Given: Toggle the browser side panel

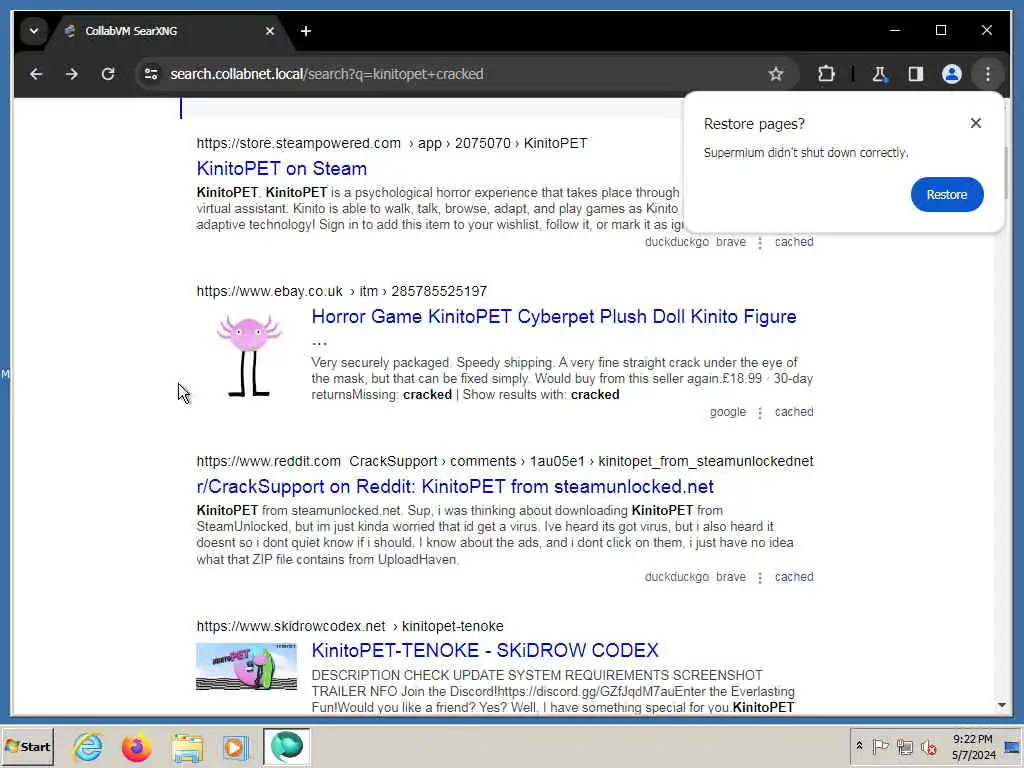Looking at the screenshot, I should (x=916, y=74).
